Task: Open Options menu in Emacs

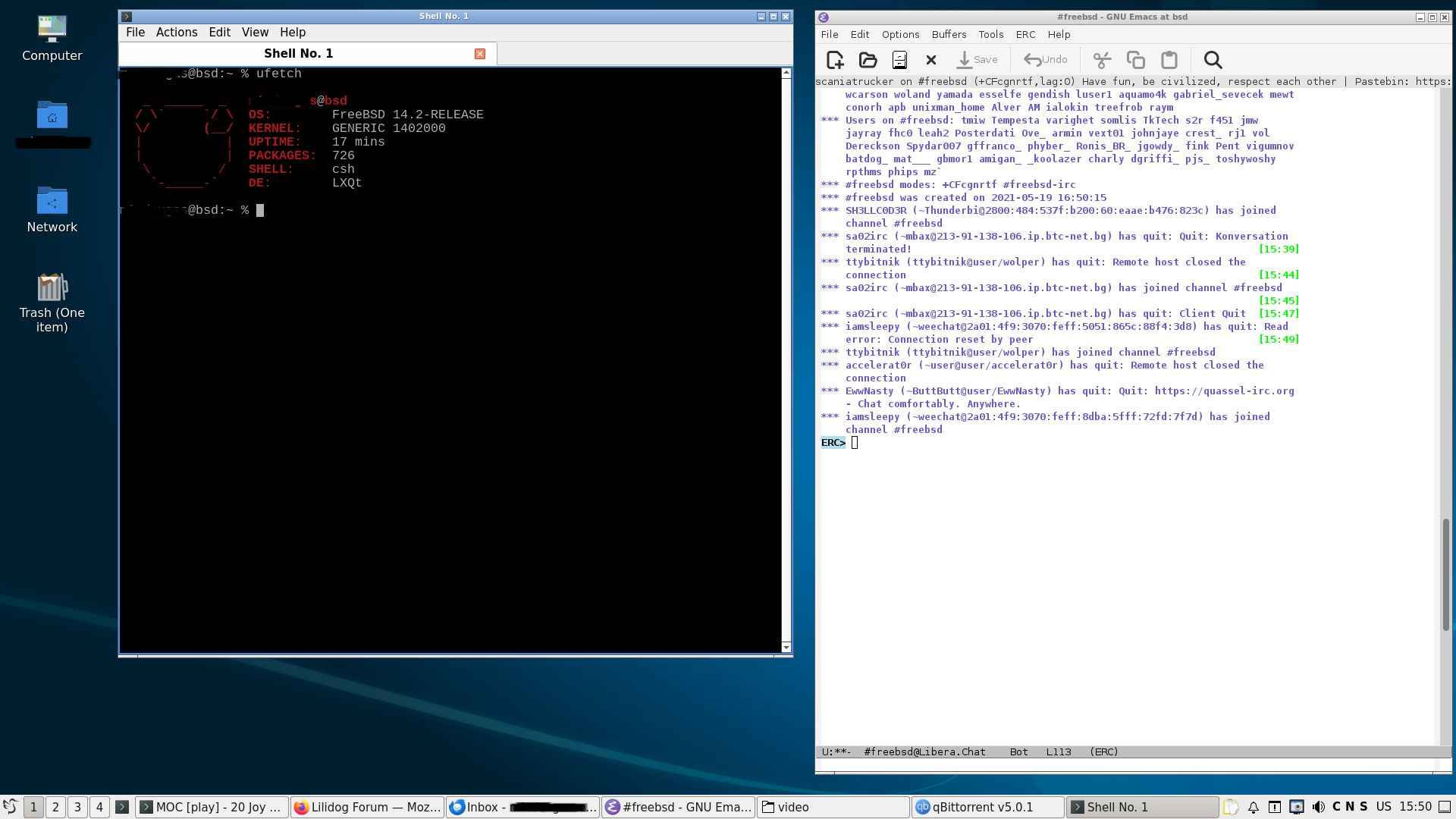Action: (901, 35)
